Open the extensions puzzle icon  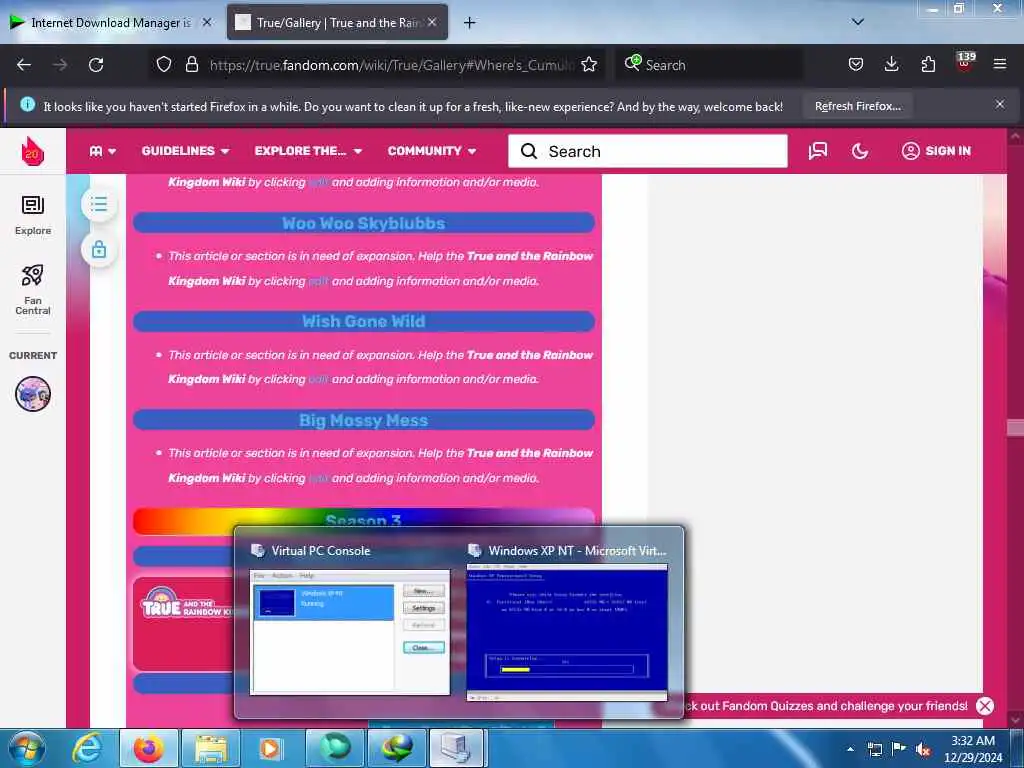tap(928, 64)
